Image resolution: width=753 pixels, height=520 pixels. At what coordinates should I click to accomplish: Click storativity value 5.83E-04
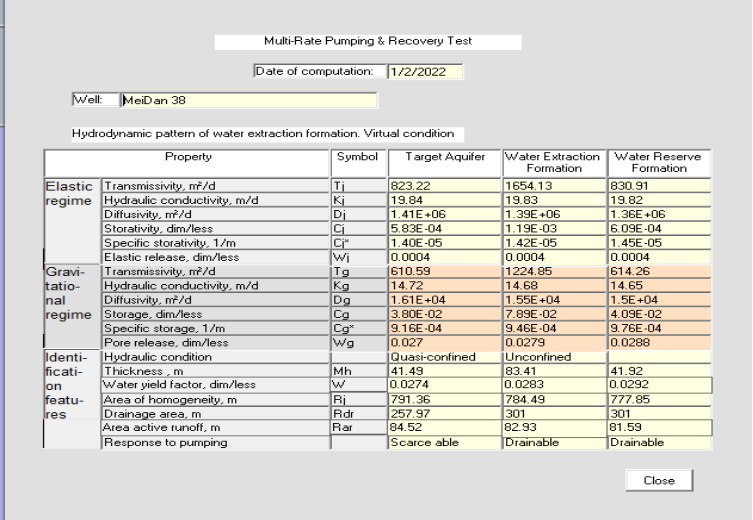(x=444, y=228)
